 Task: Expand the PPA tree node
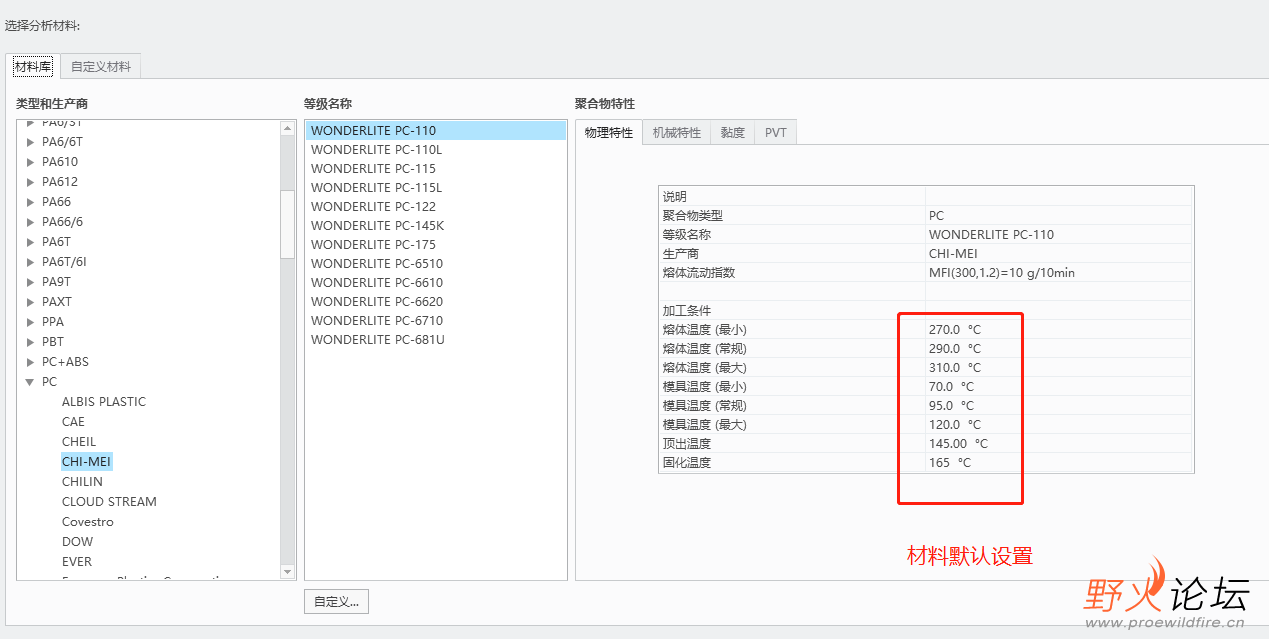pyautogui.click(x=30, y=322)
